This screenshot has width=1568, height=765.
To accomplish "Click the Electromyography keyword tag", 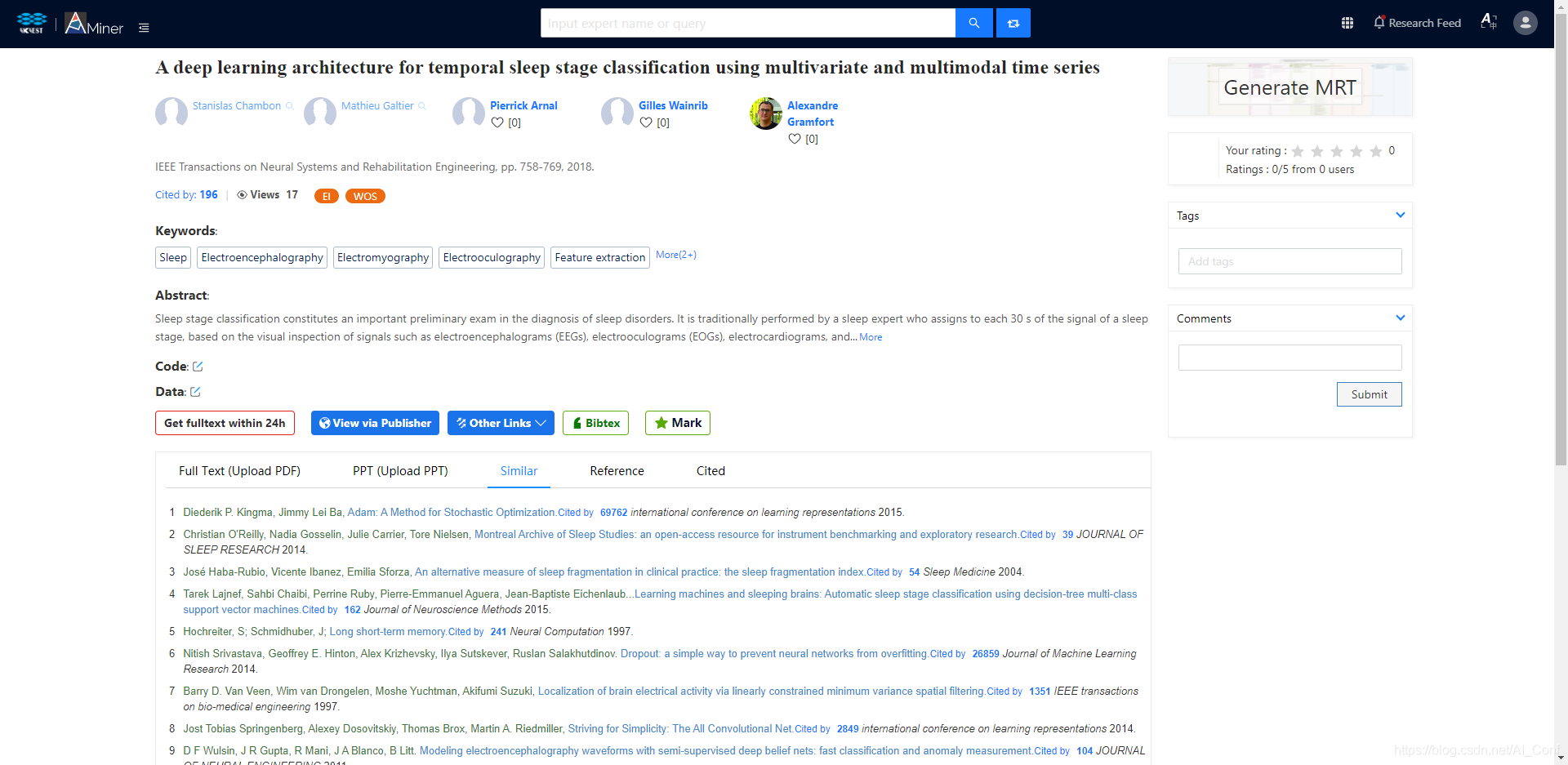I will tap(383, 258).
